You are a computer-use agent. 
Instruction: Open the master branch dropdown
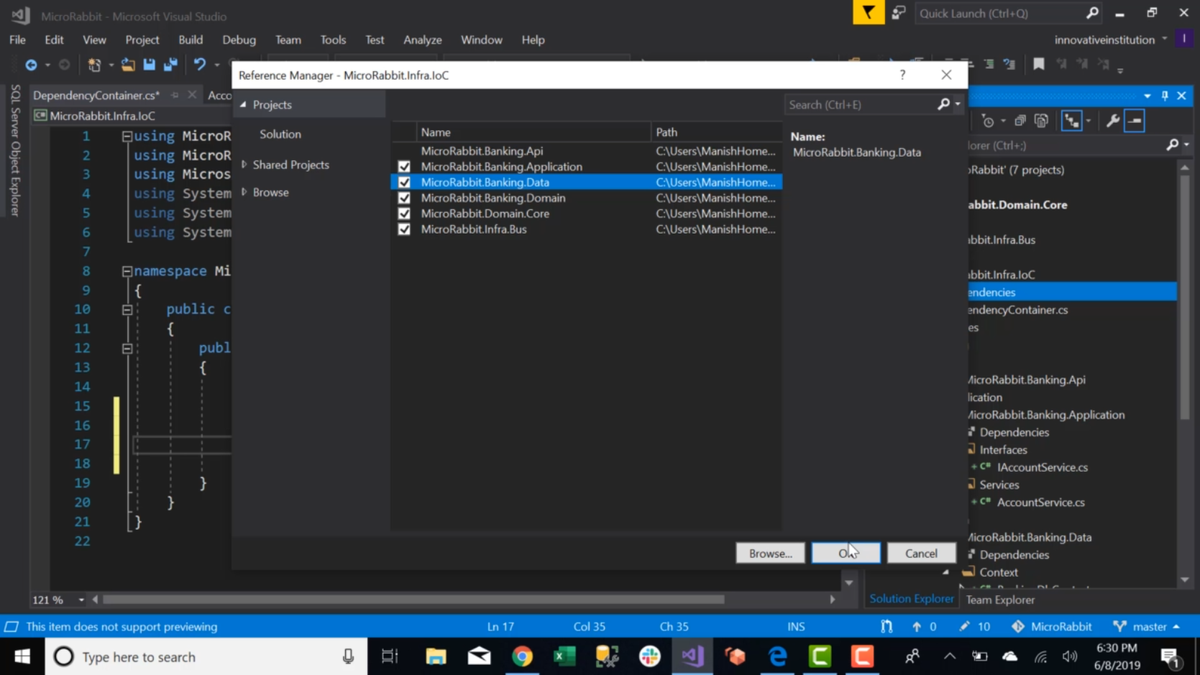click(1147, 626)
